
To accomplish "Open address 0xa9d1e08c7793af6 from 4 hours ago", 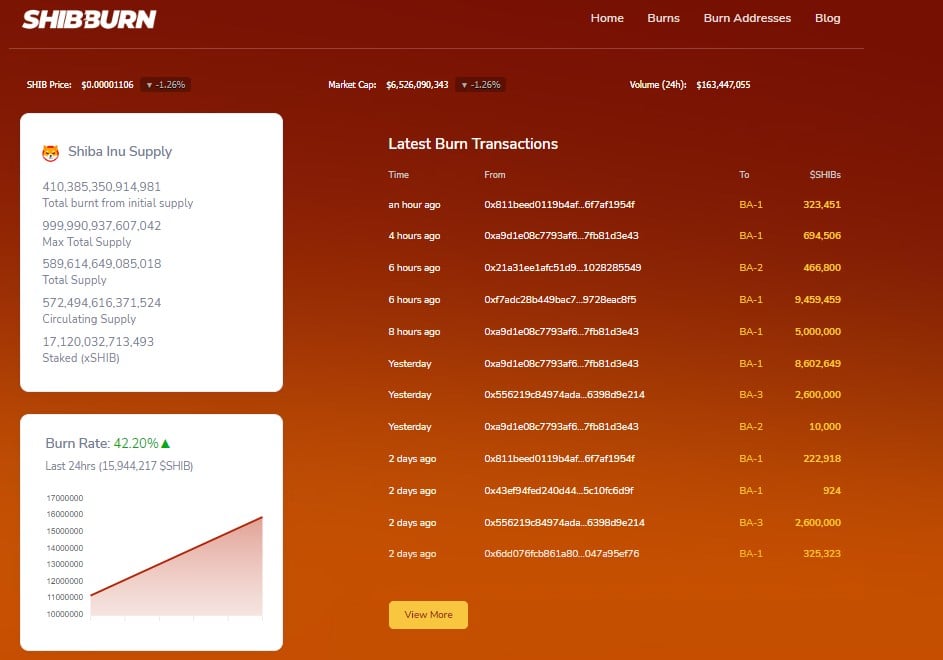I will tap(561, 235).
